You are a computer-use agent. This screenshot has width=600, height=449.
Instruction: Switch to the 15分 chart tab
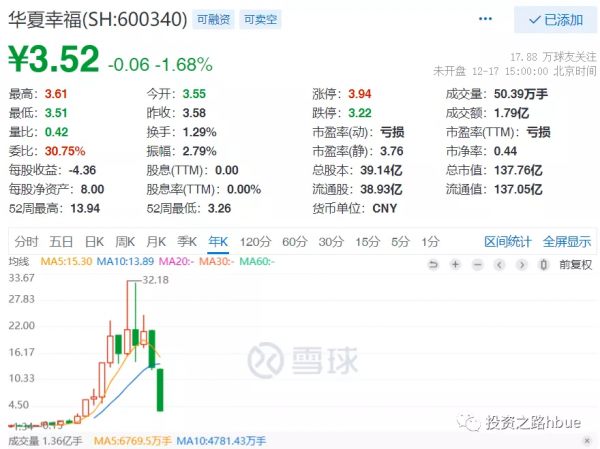click(368, 242)
